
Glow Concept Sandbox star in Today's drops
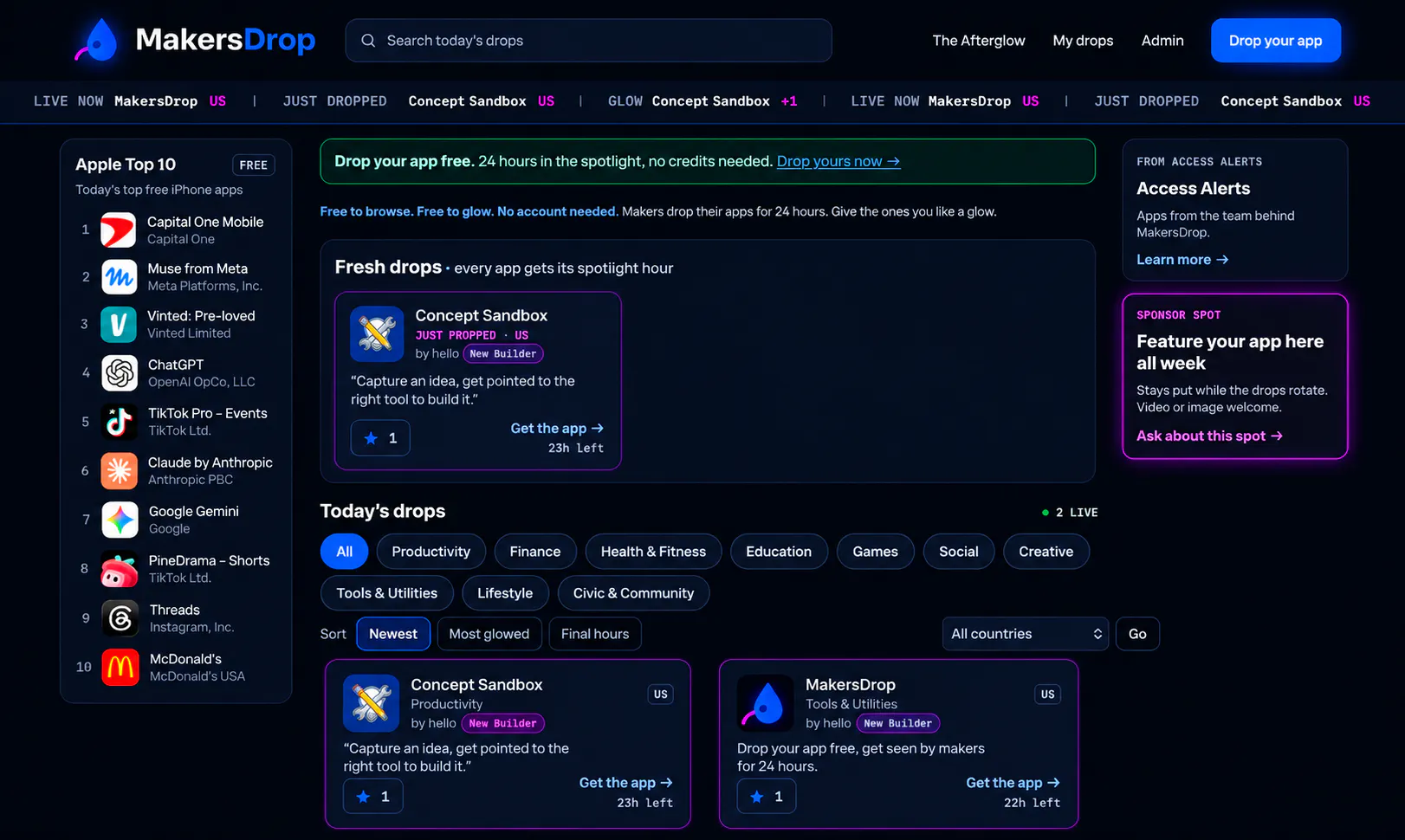point(373,797)
